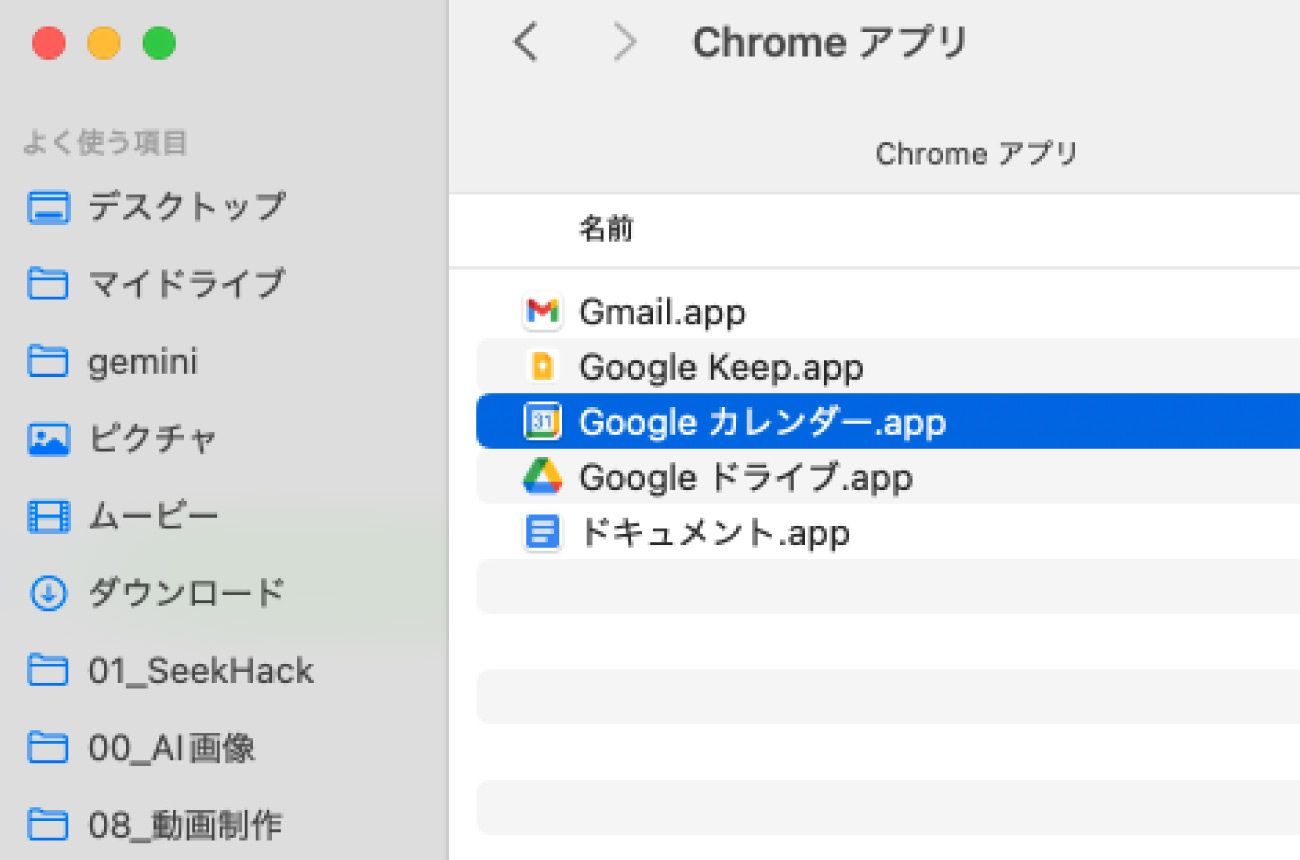Go back with the left chevron

click(525, 43)
